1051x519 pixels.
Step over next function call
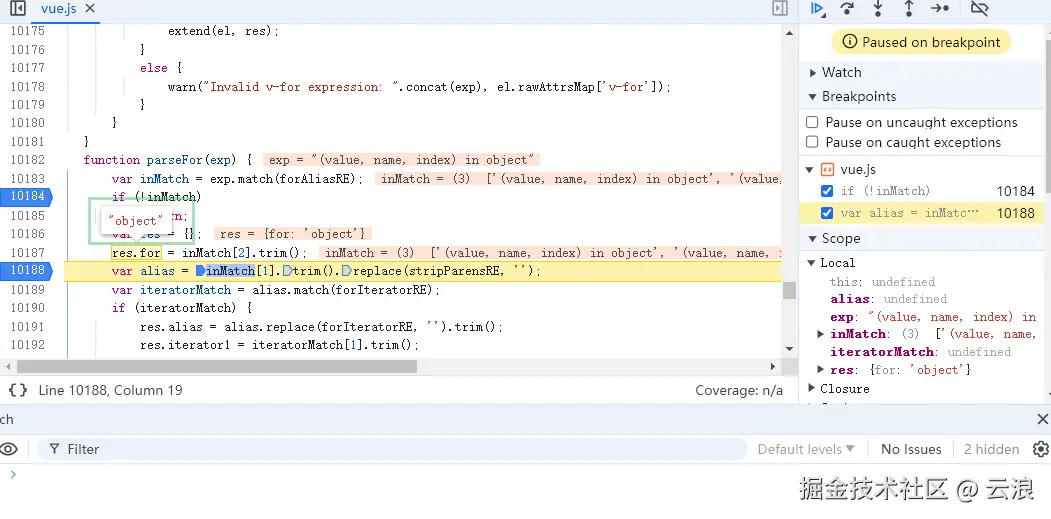[x=847, y=9]
